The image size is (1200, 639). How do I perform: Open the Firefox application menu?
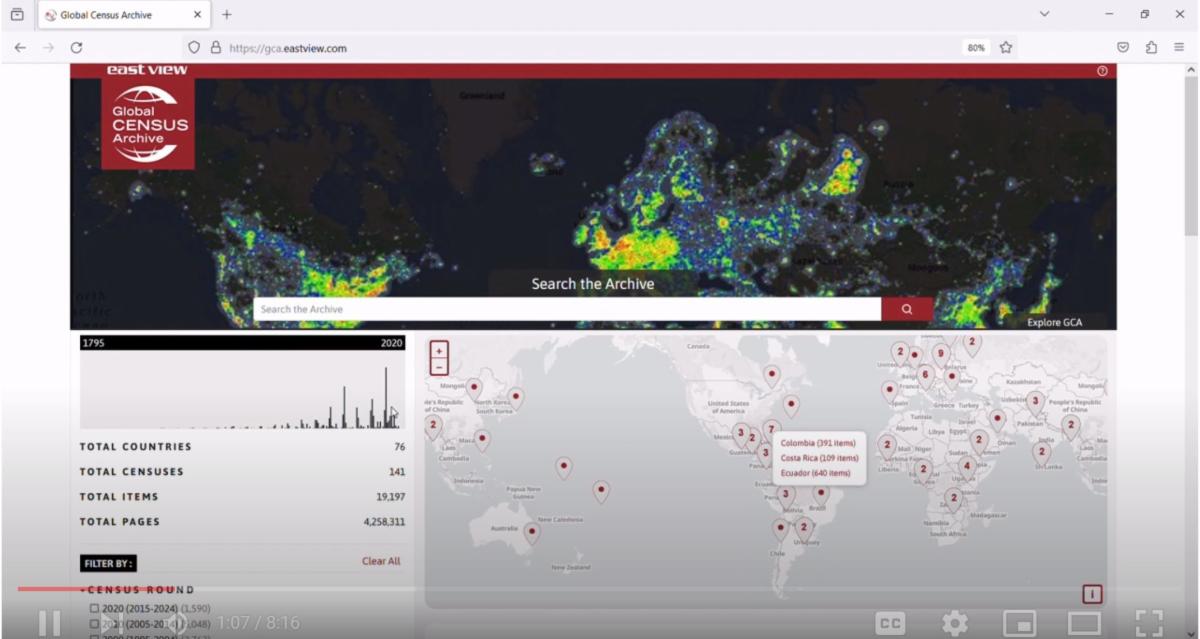(x=1179, y=47)
